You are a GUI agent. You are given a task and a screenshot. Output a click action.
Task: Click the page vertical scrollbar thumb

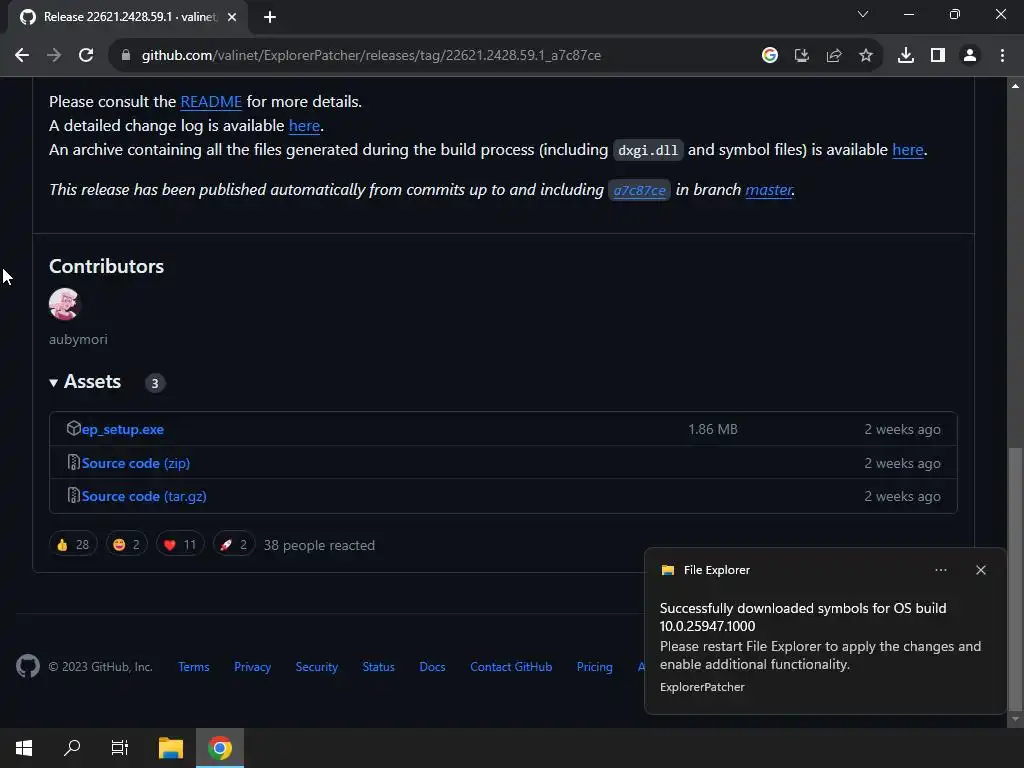tap(1015, 578)
